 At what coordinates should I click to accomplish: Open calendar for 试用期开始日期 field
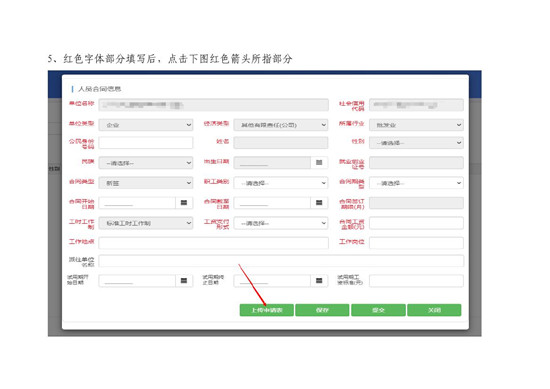pos(184,281)
